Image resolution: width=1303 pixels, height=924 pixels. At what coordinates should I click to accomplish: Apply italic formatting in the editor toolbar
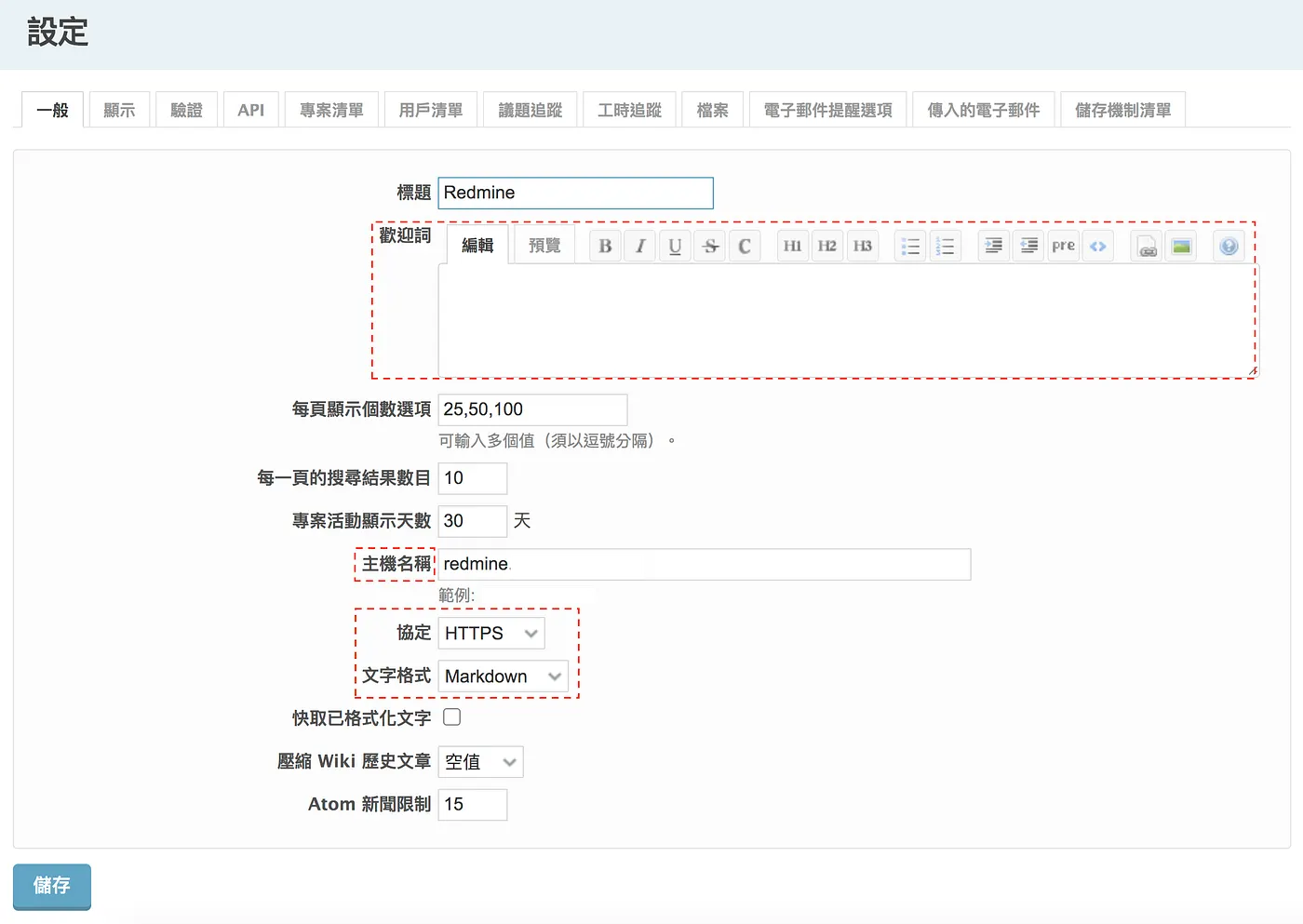(x=640, y=246)
